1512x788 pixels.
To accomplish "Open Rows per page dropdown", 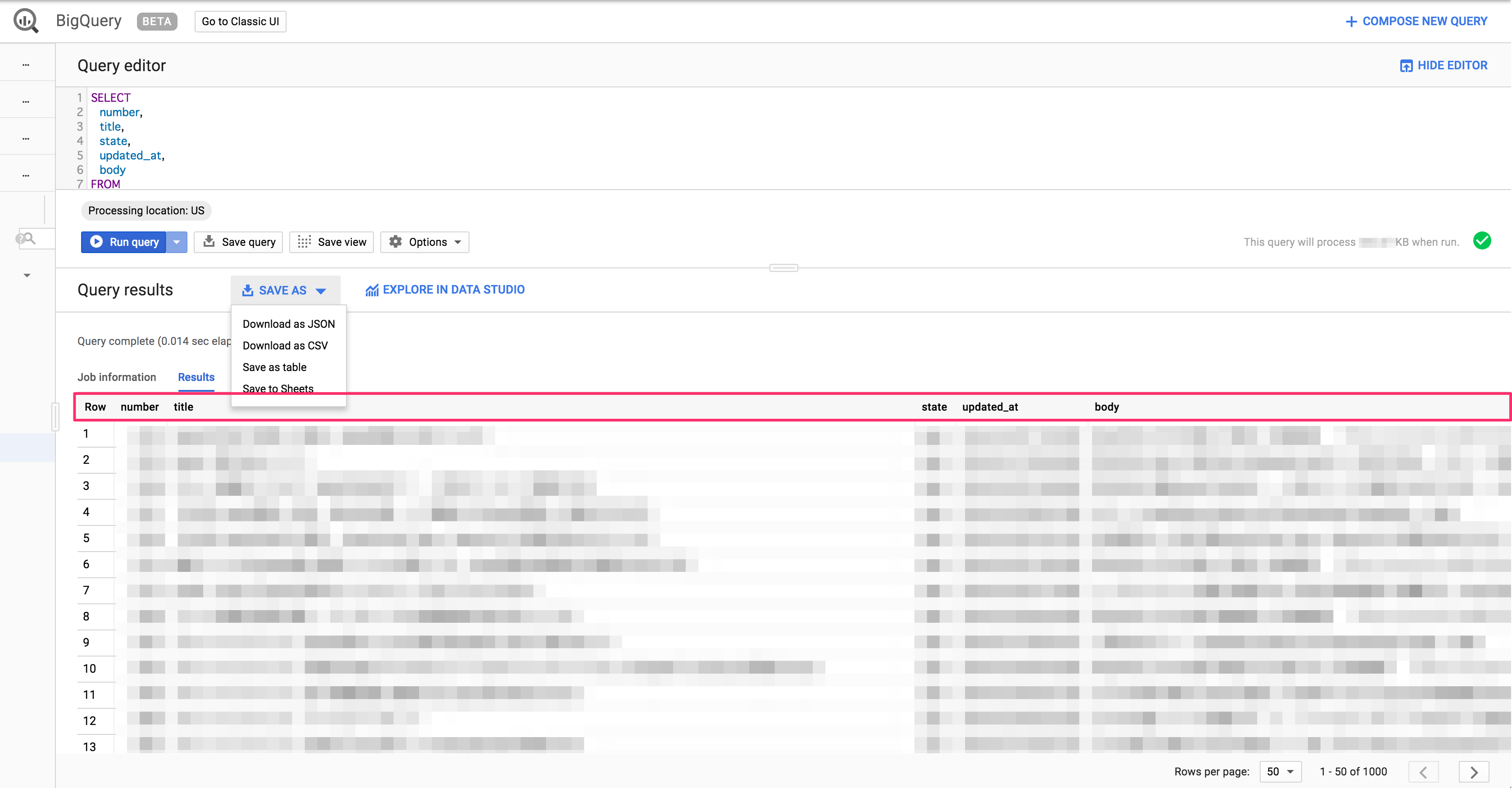I will 1280,772.
